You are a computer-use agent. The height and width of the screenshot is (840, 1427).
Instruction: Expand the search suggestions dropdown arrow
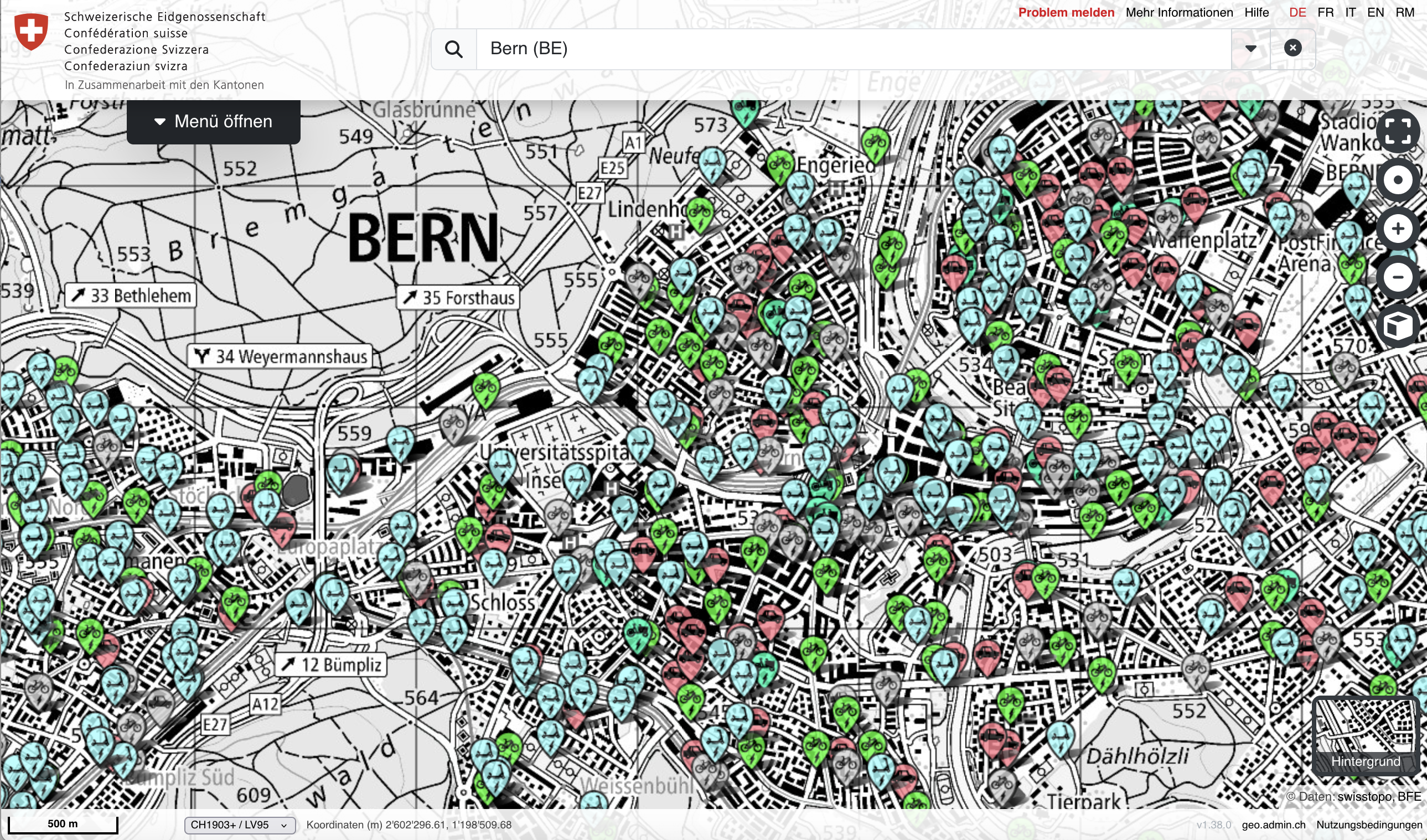click(1250, 49)
